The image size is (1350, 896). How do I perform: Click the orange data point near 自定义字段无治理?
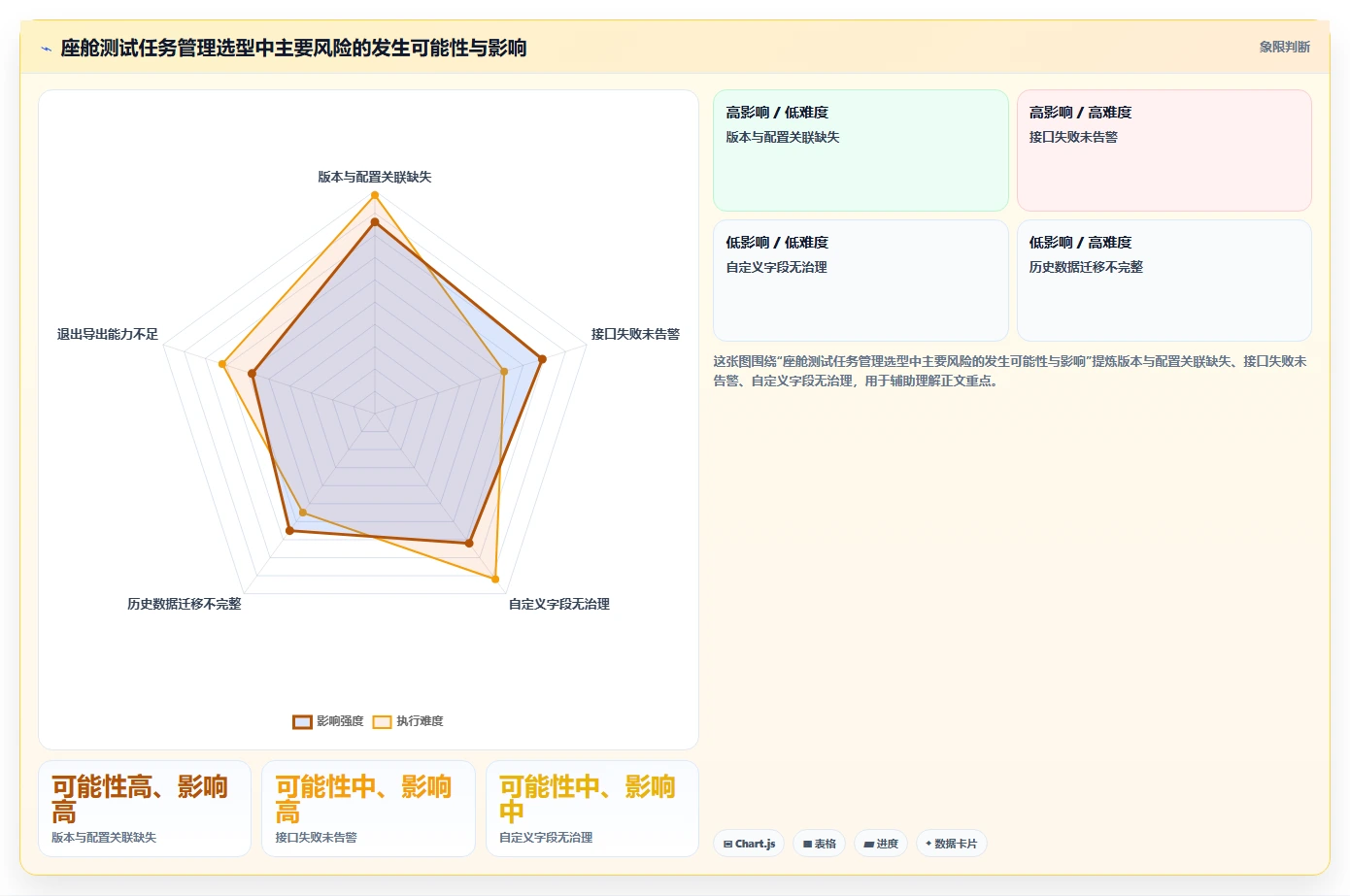[x=495, y=580]
